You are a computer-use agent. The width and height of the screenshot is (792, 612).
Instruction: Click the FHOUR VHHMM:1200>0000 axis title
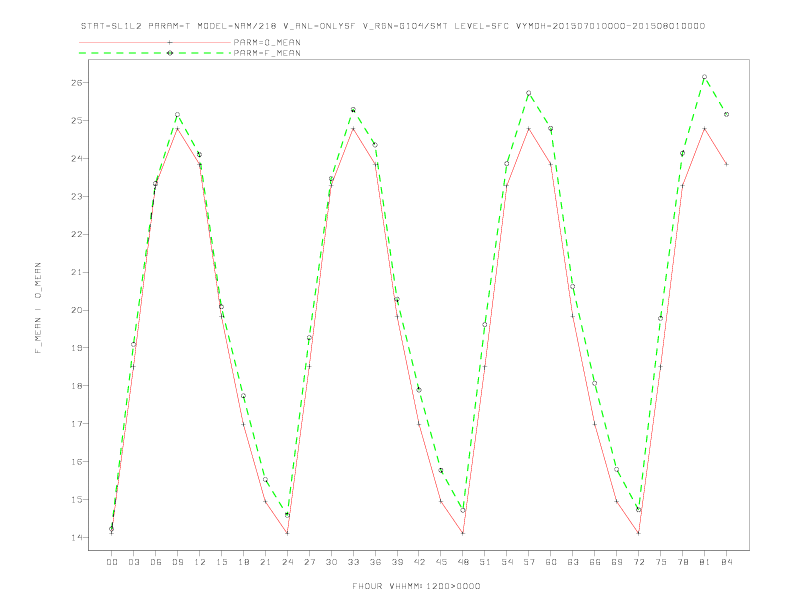tap(416, 586)
